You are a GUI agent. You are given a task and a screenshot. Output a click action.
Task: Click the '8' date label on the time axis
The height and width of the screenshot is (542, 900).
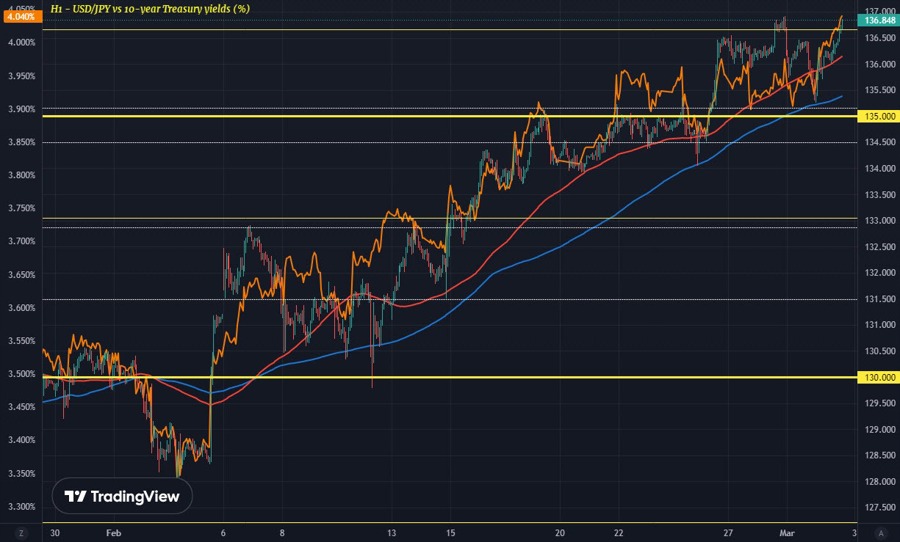[x=282, y=533]
